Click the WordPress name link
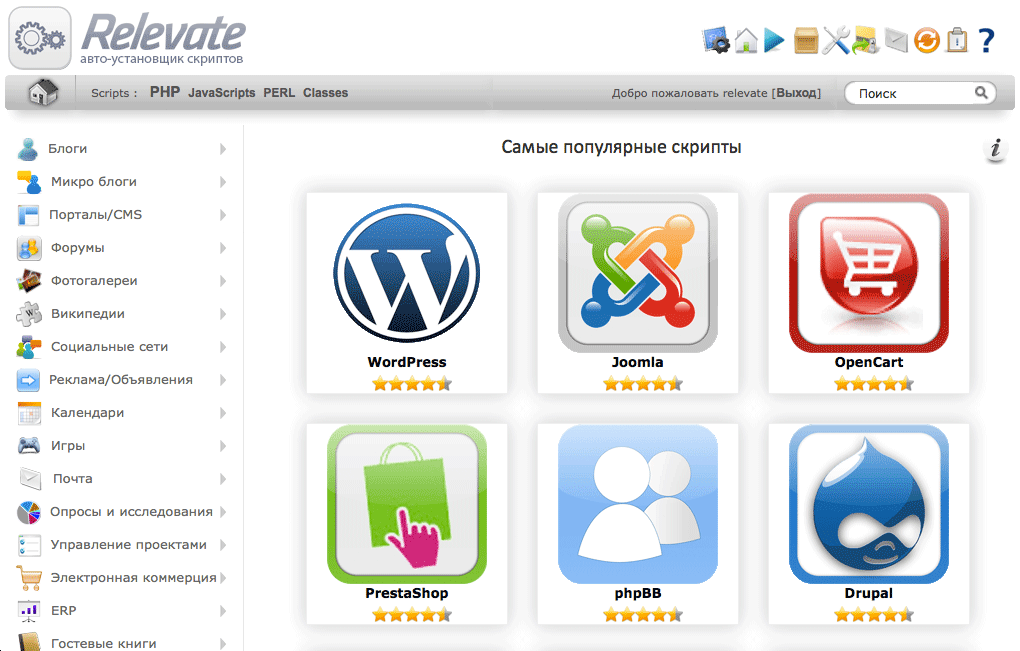 click(x=407, y=362)
